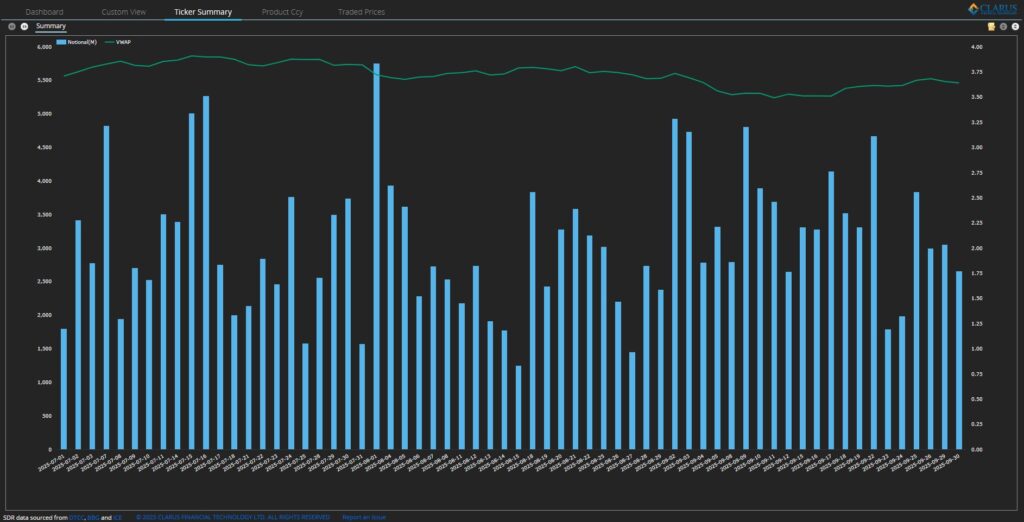Click the Summary sub-tab label

(50, 26)
